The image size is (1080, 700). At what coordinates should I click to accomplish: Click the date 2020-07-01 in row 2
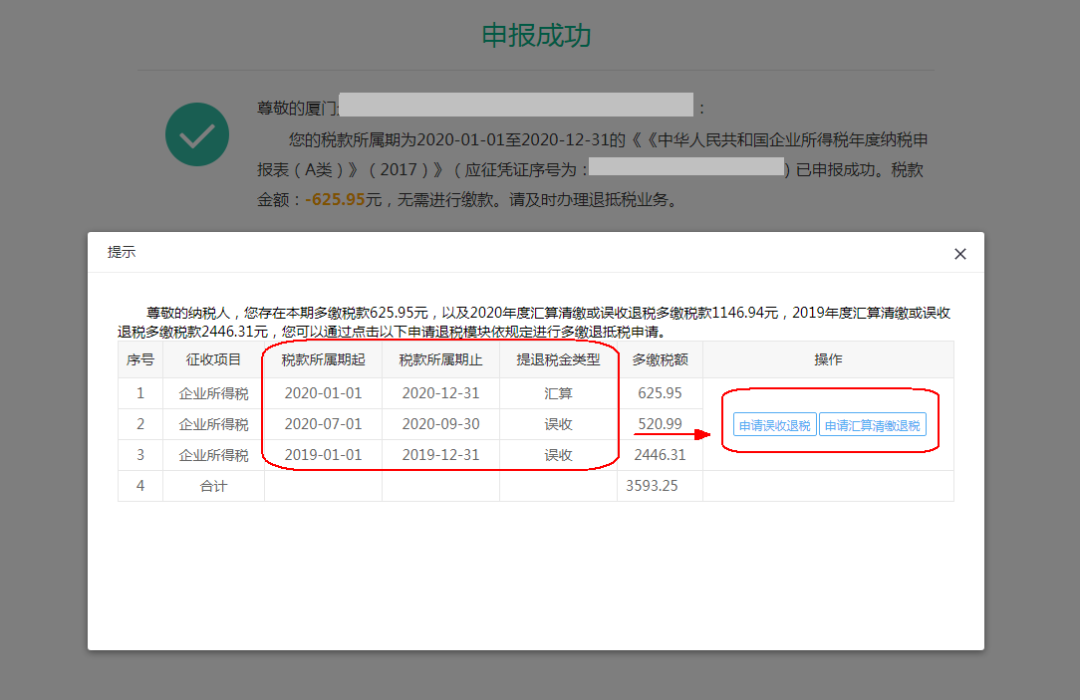322,423
